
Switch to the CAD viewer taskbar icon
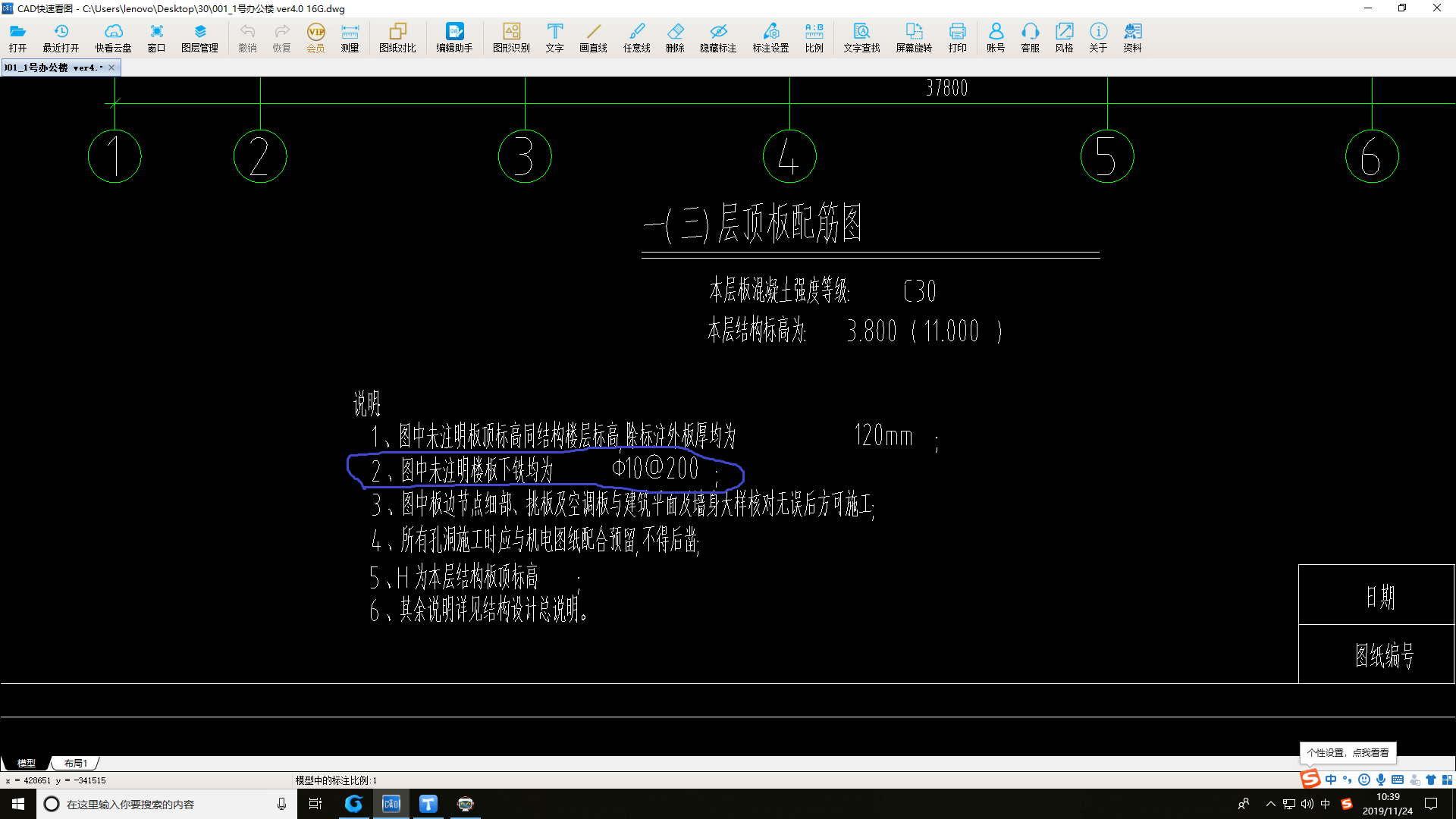click(391, 804)
